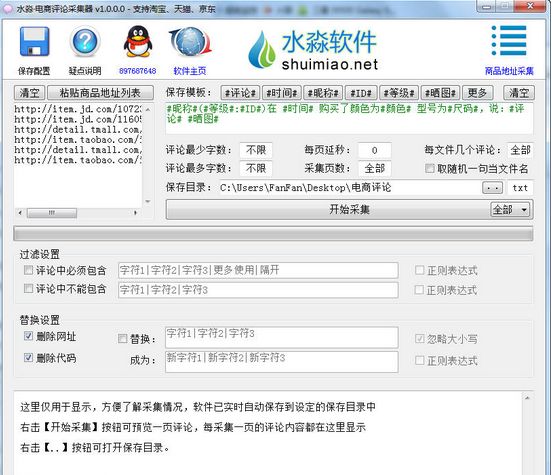The height and width of the screenshot is (475, 552).
Task: Click the floppy disk 保存配置 icon
Action: (34, 42)
